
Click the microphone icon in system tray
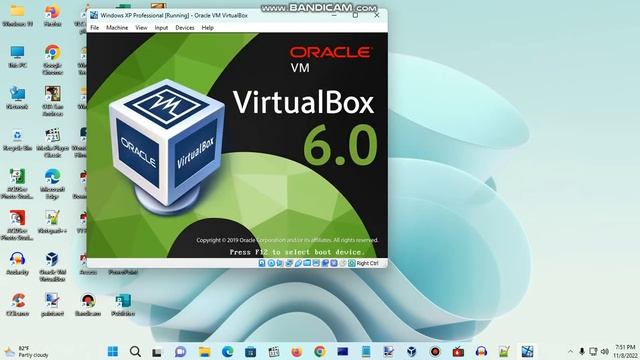(582, 351)
